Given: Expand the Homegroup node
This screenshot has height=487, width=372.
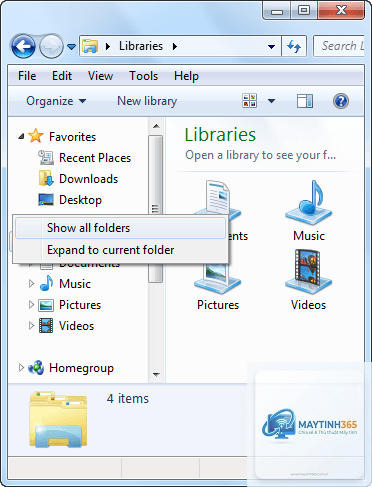Looking at the screenshot, I should [21, 368].
